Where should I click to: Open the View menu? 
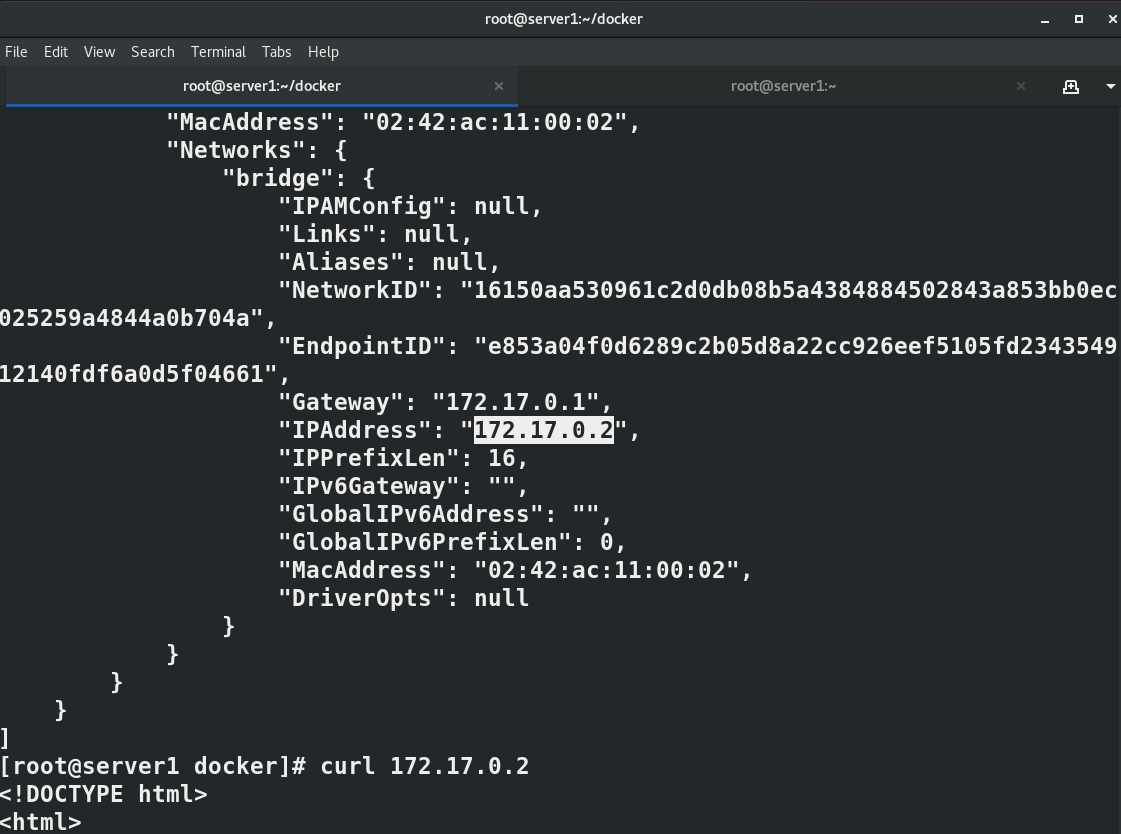tap(99, 51)
